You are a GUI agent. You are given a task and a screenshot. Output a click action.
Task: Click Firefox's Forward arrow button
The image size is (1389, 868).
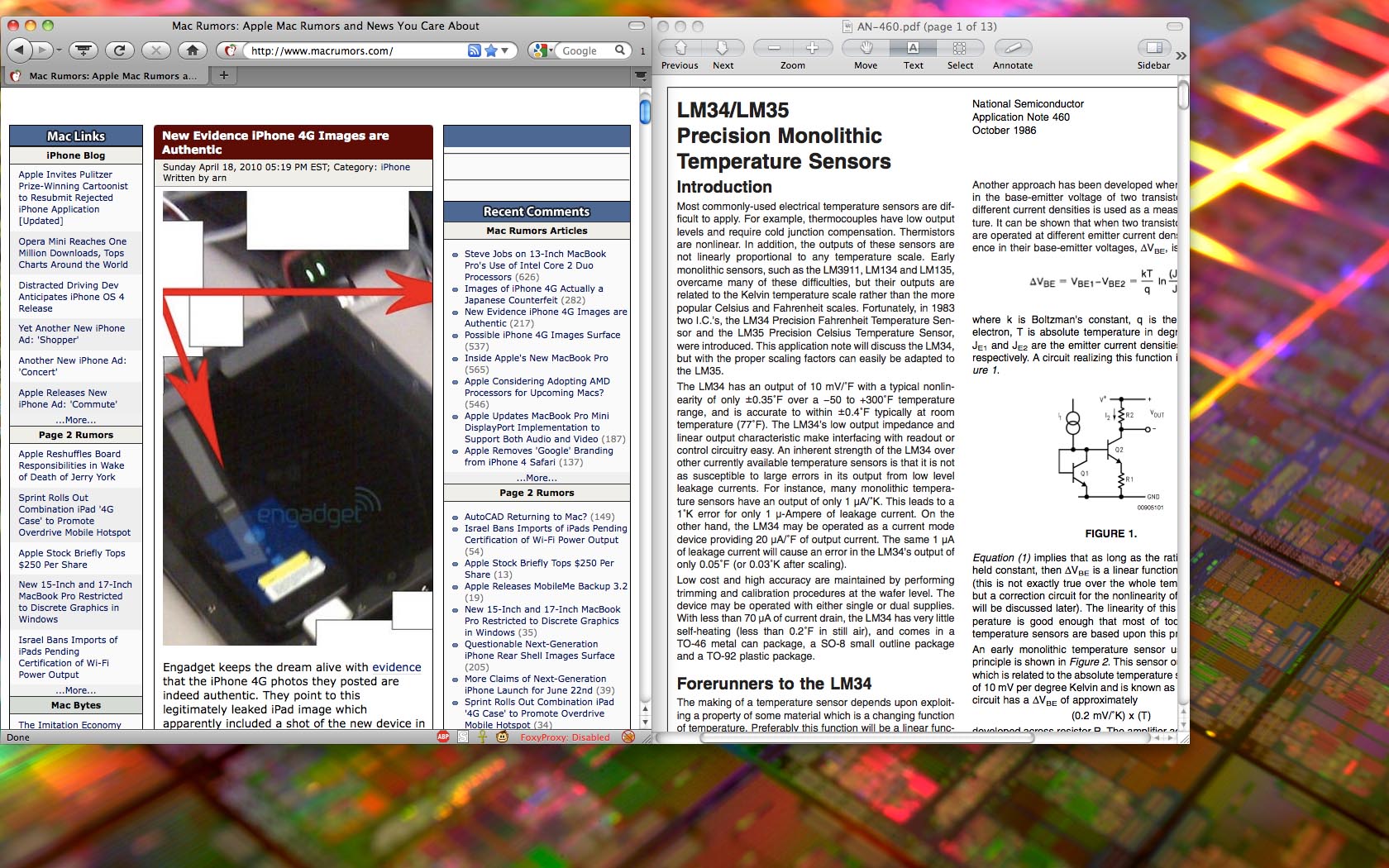[44, 50]
